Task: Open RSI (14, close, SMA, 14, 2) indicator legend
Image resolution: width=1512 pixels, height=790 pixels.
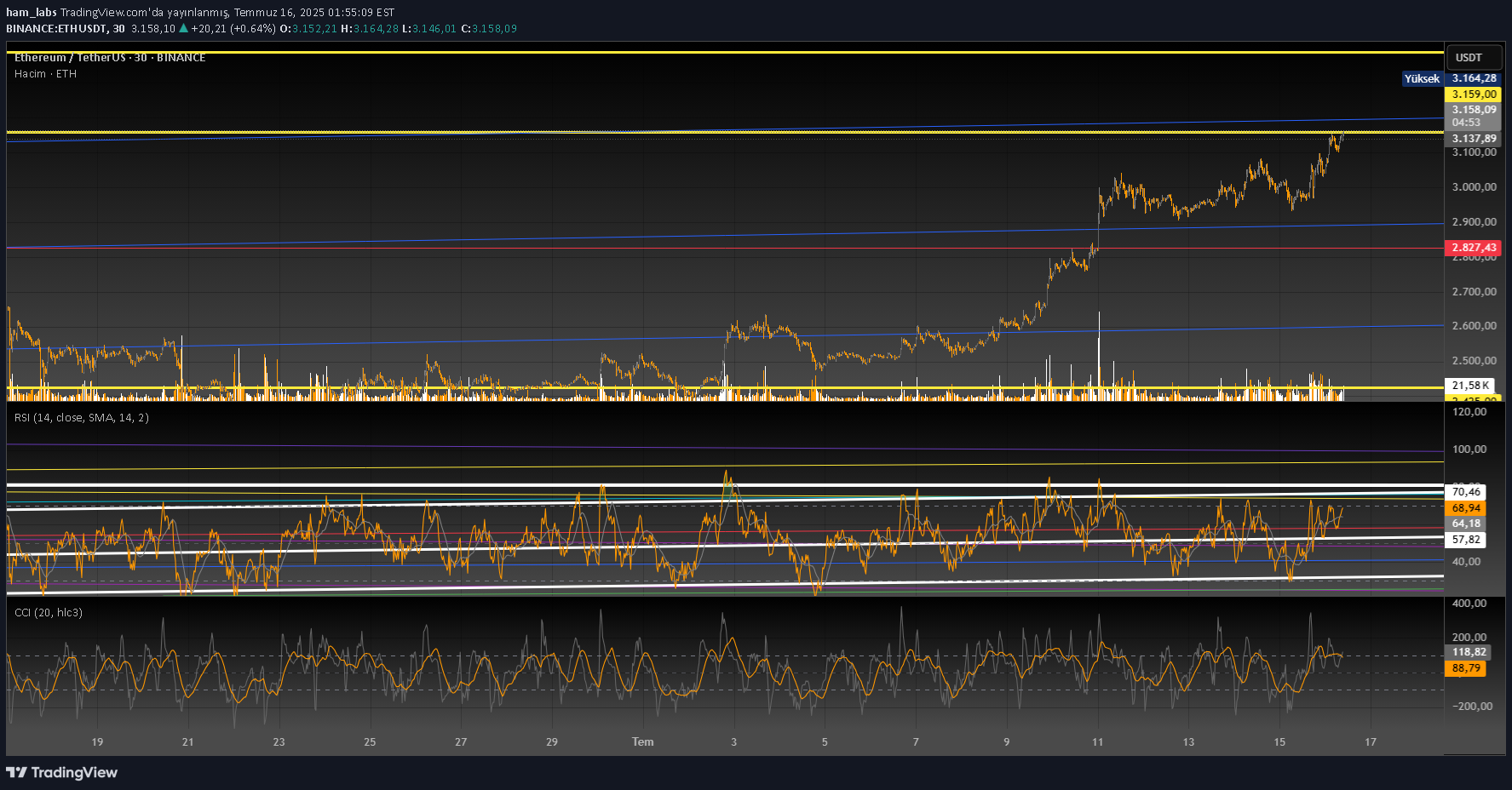Action: point(82,418)
